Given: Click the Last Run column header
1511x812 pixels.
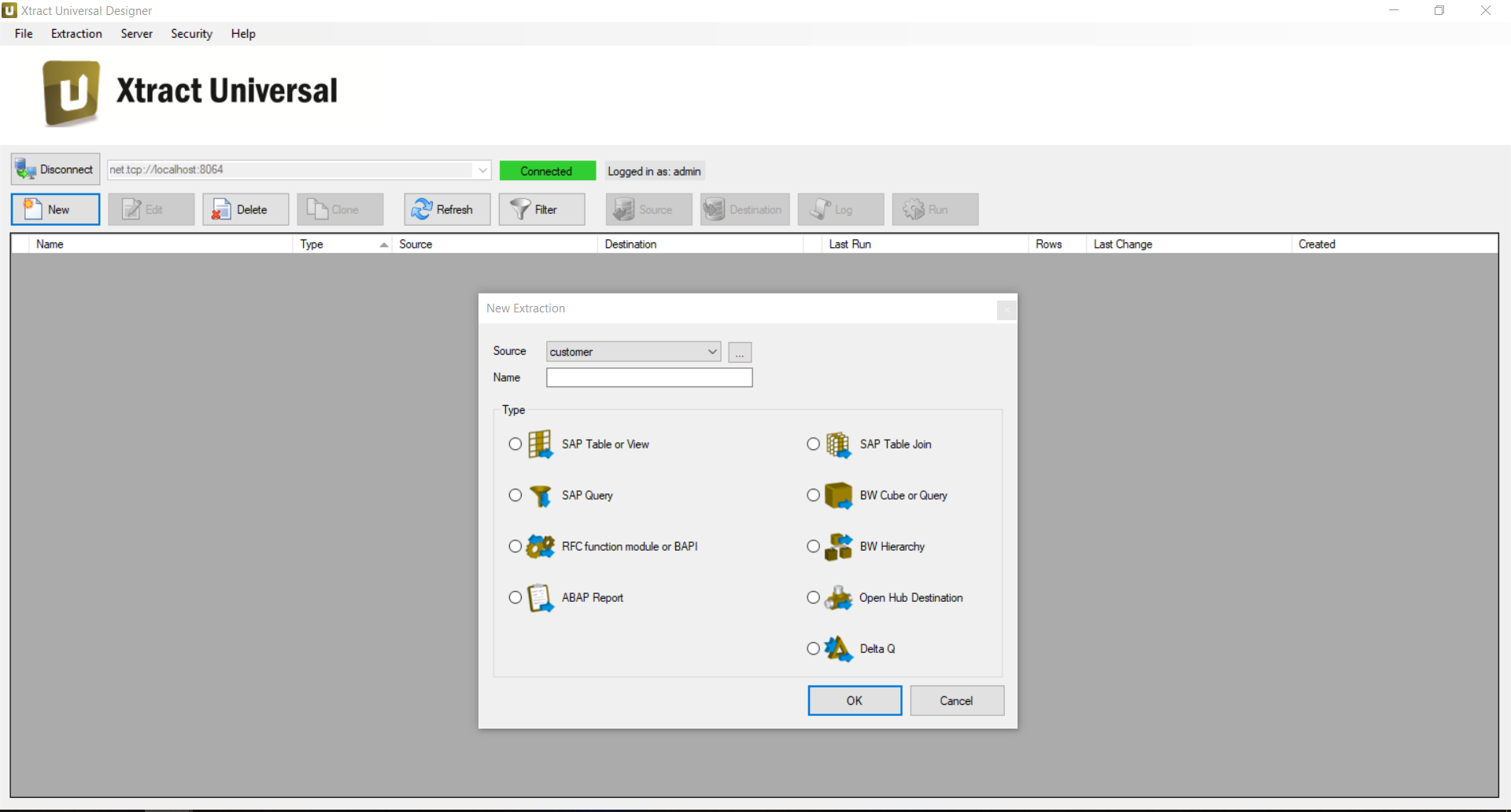Looking at the screenshot, I should point(925,244).
